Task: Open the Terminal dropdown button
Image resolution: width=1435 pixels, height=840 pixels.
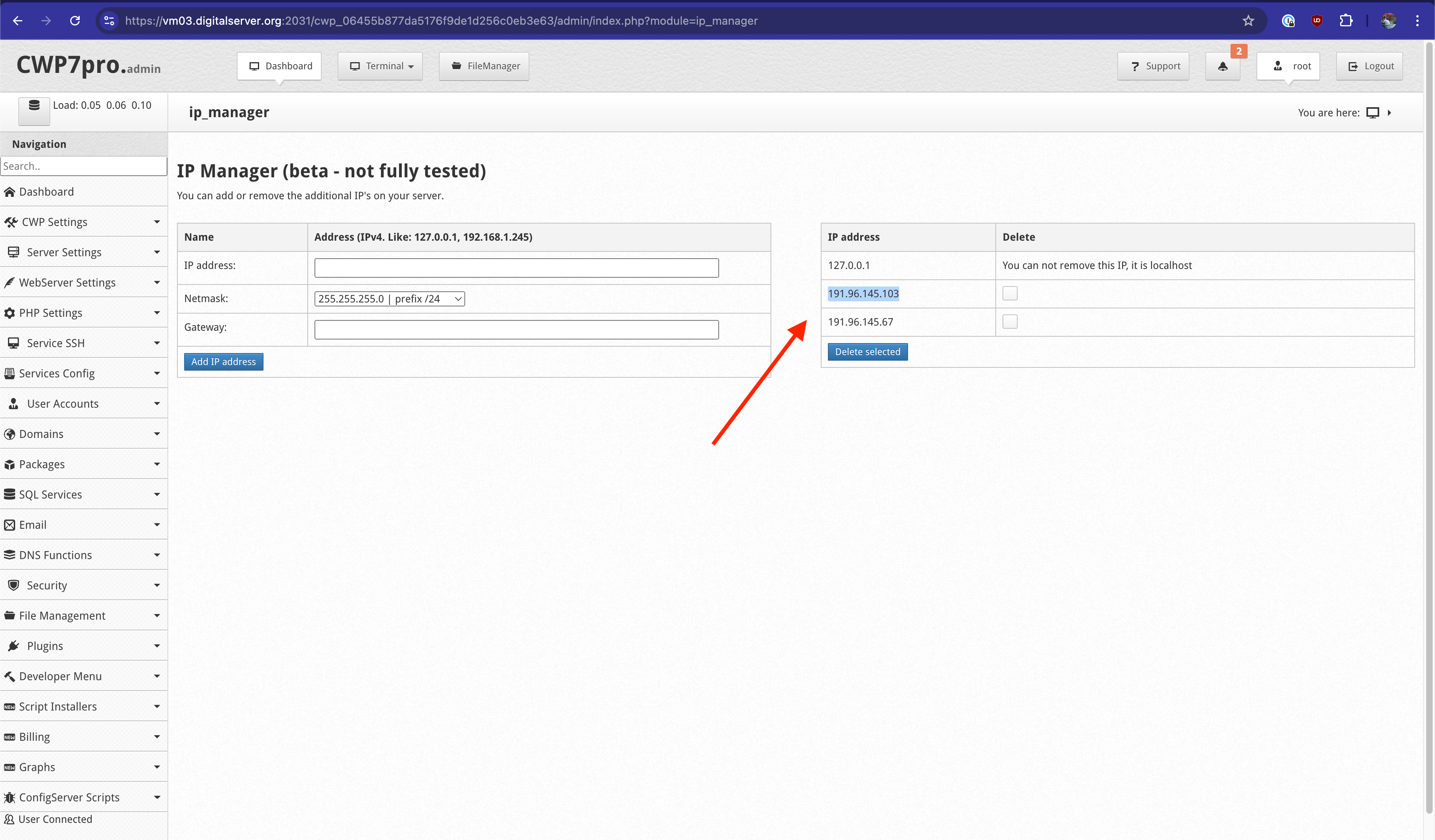Action: [380, 67]
